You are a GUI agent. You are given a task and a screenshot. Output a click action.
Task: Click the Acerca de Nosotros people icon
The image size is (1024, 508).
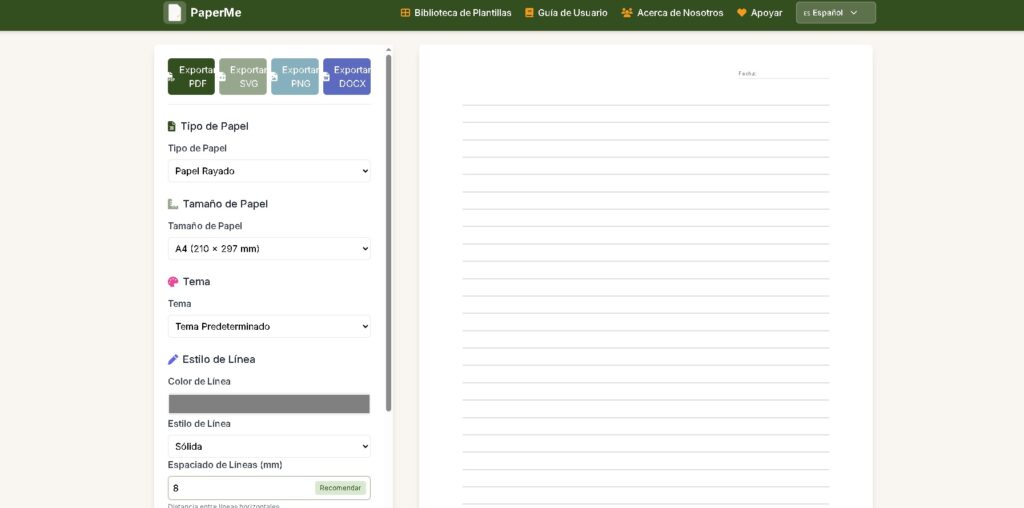click(x=627, y=12)
